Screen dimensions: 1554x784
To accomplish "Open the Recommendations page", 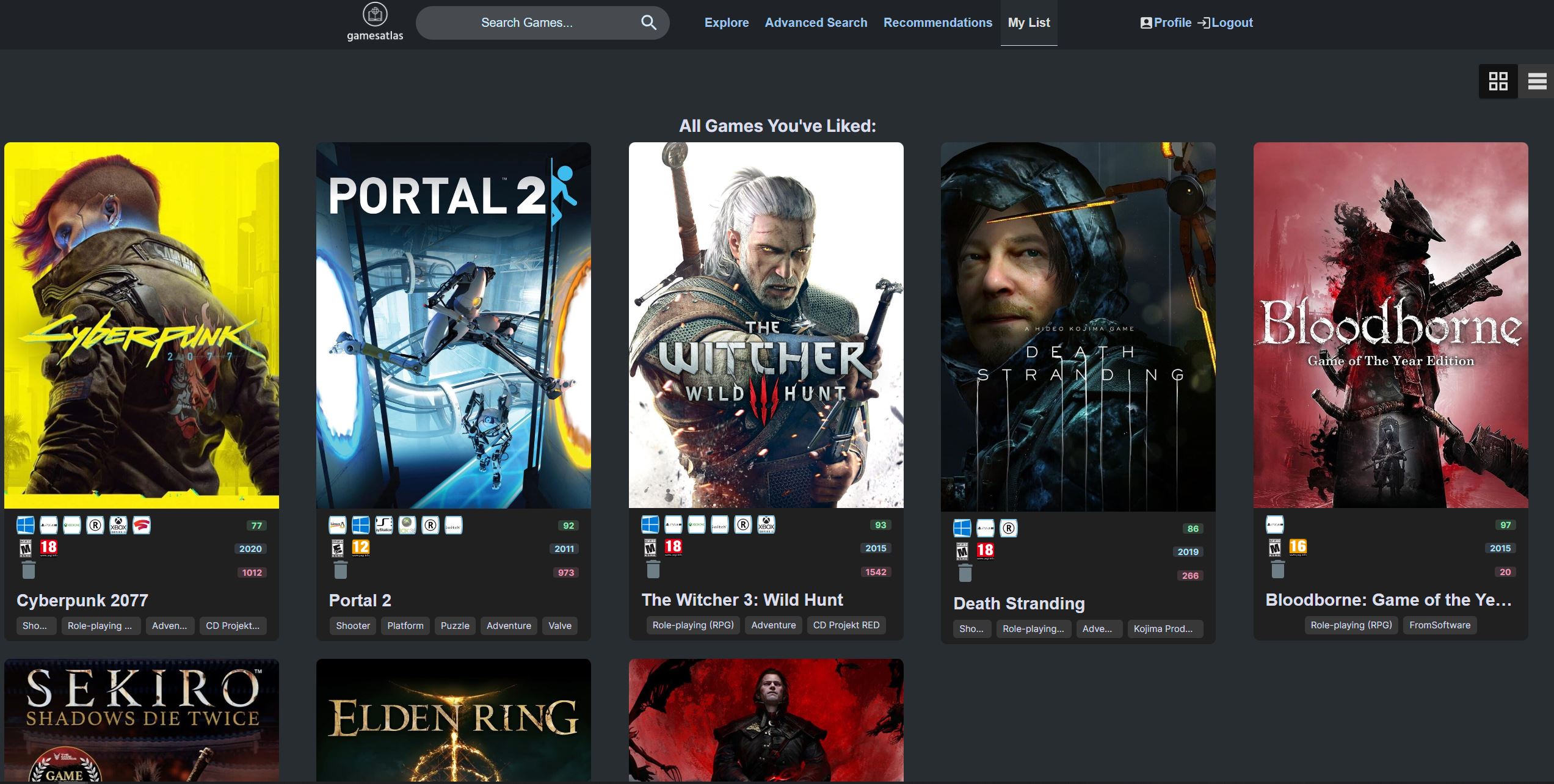I will (937, 23).
